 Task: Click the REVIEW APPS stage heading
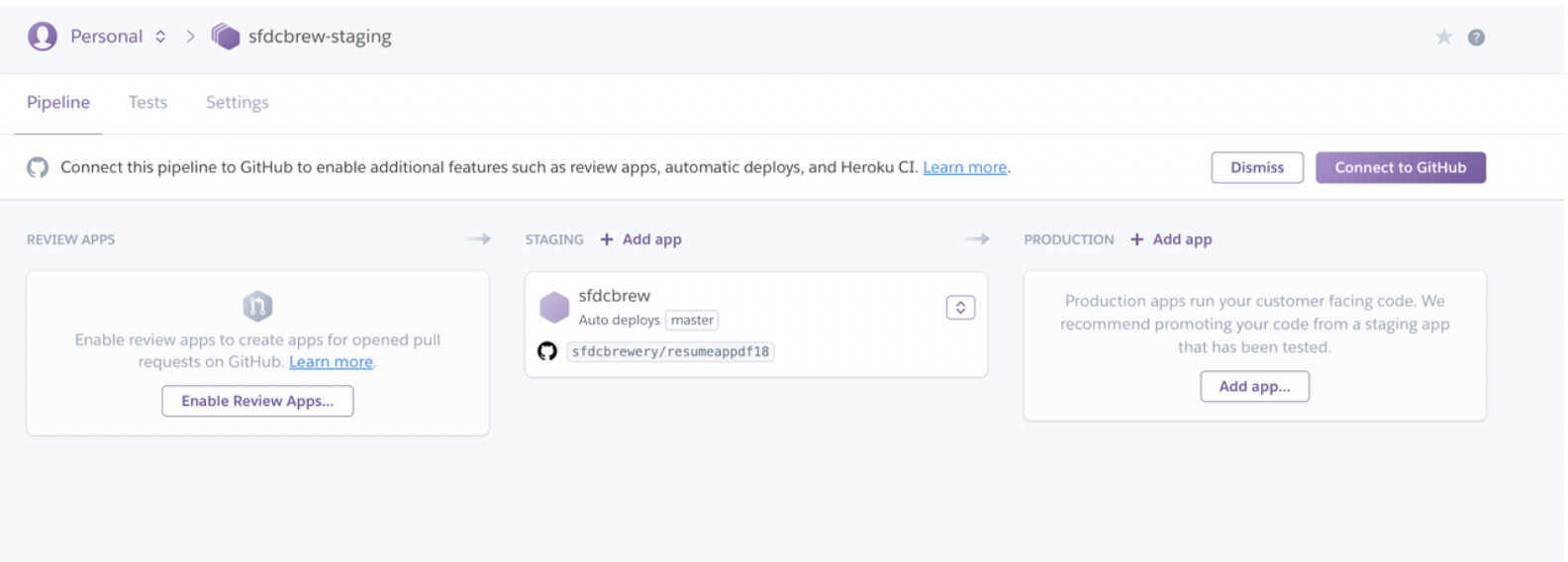tap(70, 239)
